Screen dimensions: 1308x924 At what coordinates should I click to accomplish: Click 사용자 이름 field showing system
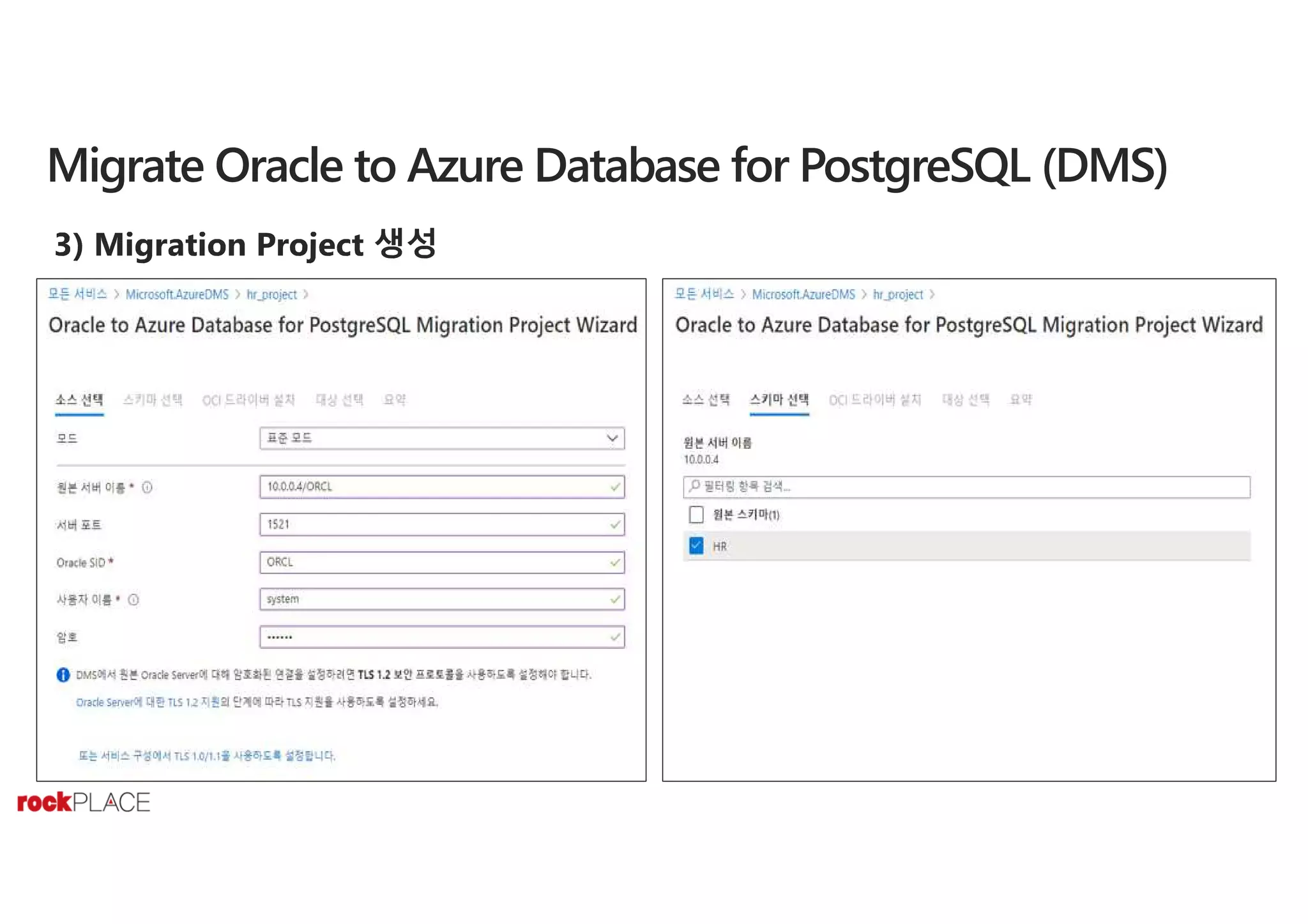point(442,600)
